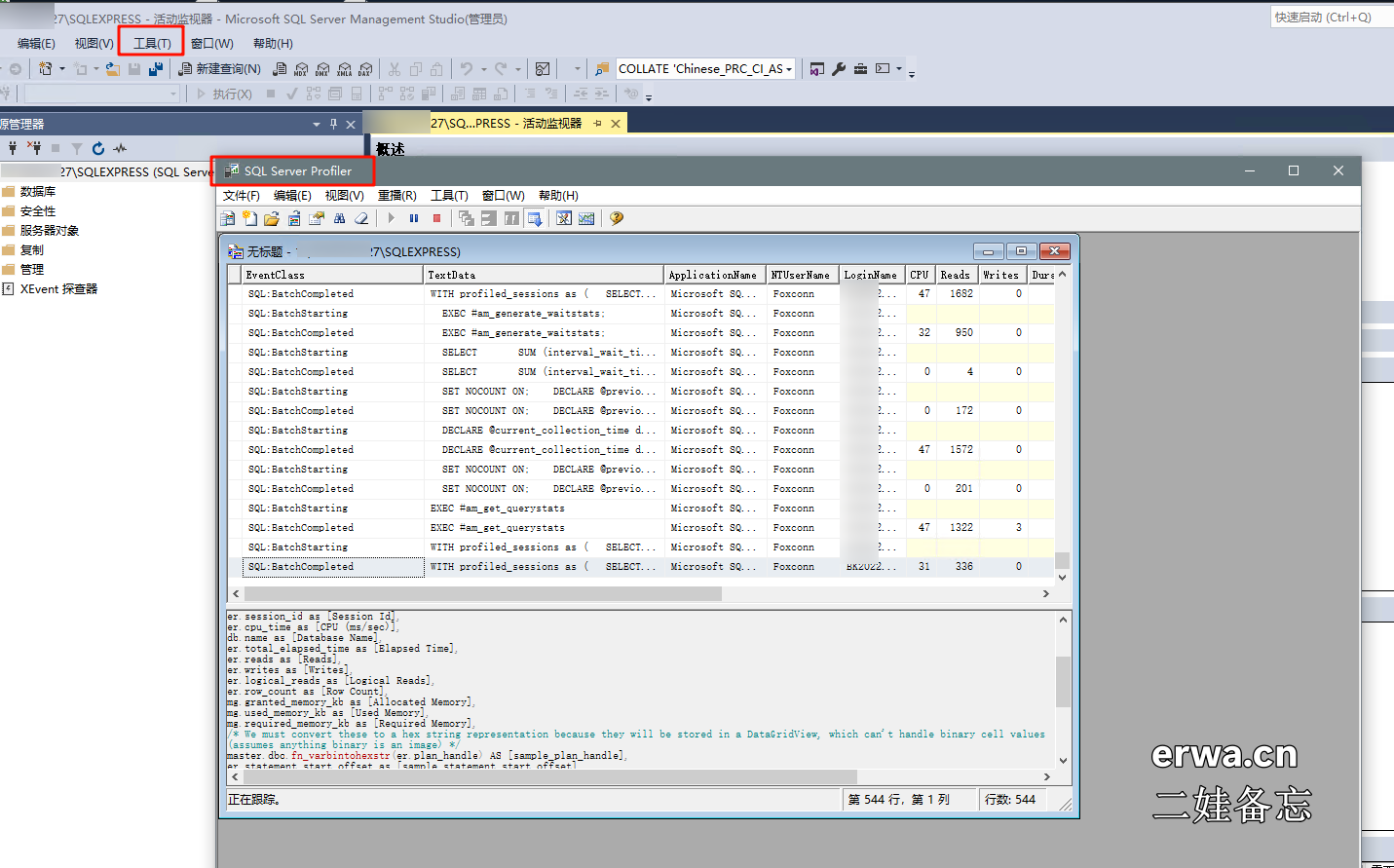
Task: Click the XMLA query icon in SSMS toolbar
Action: click(344, 69)
